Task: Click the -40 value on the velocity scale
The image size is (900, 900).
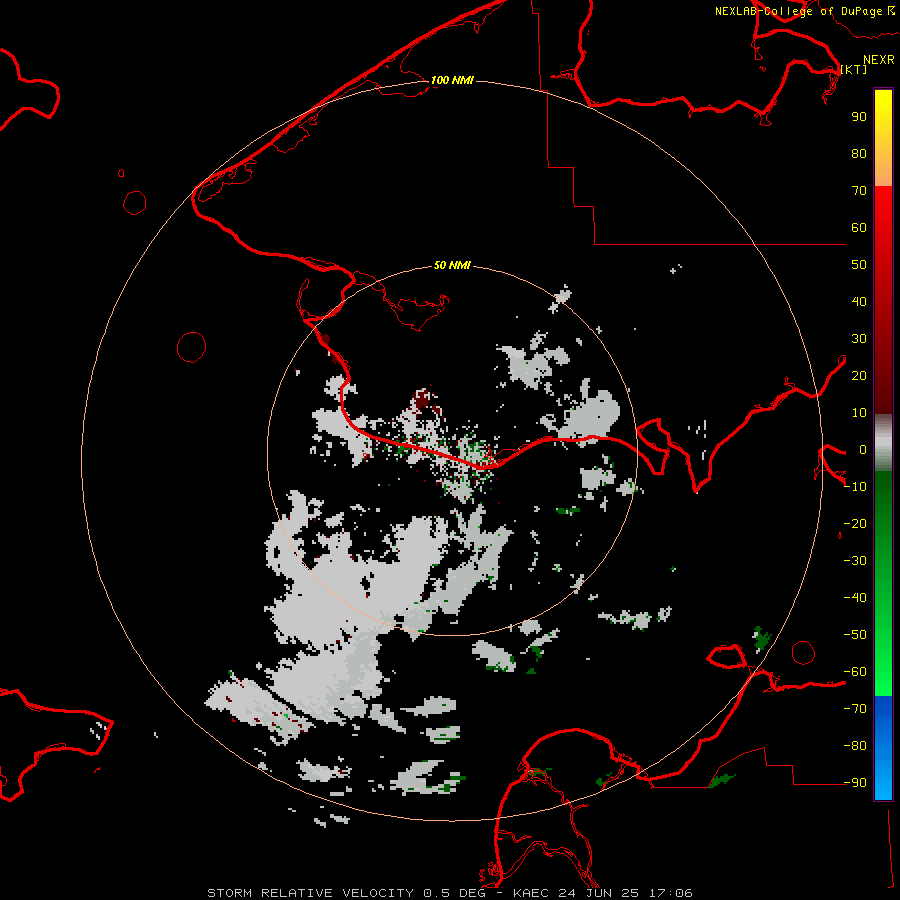Action: coord(855,598)
